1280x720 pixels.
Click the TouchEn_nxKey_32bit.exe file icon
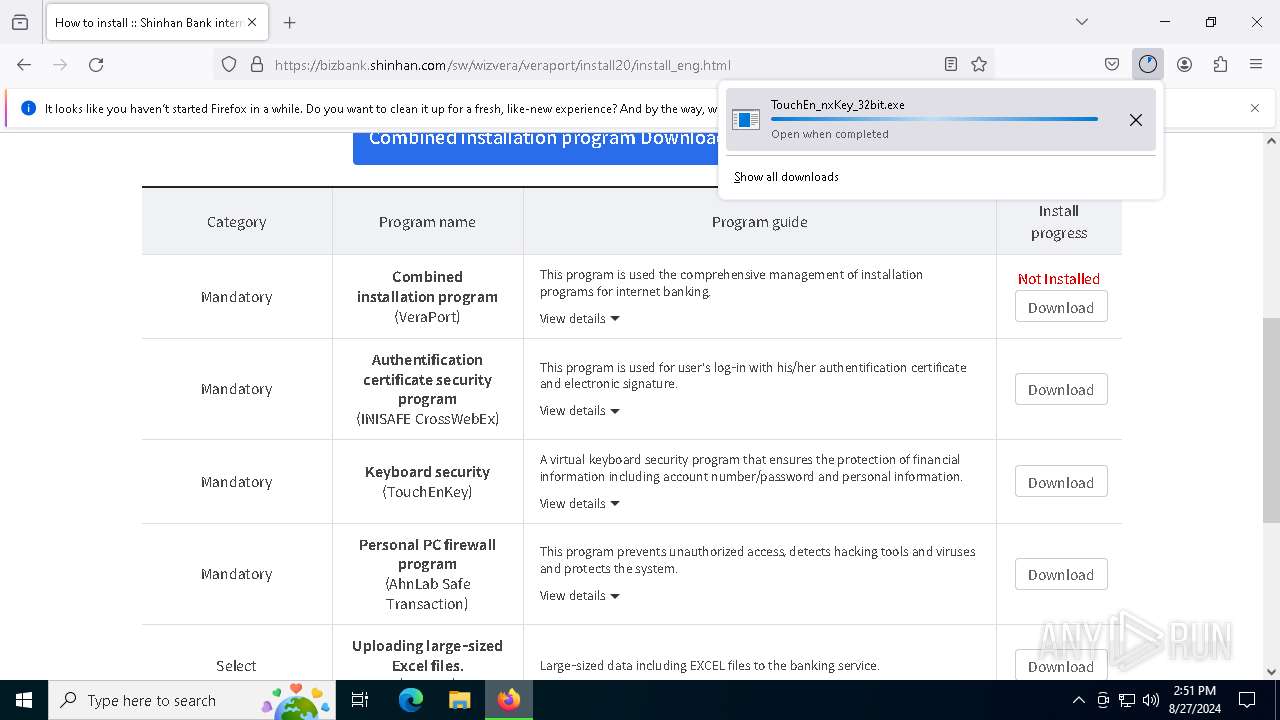click(x=746, y=120)
